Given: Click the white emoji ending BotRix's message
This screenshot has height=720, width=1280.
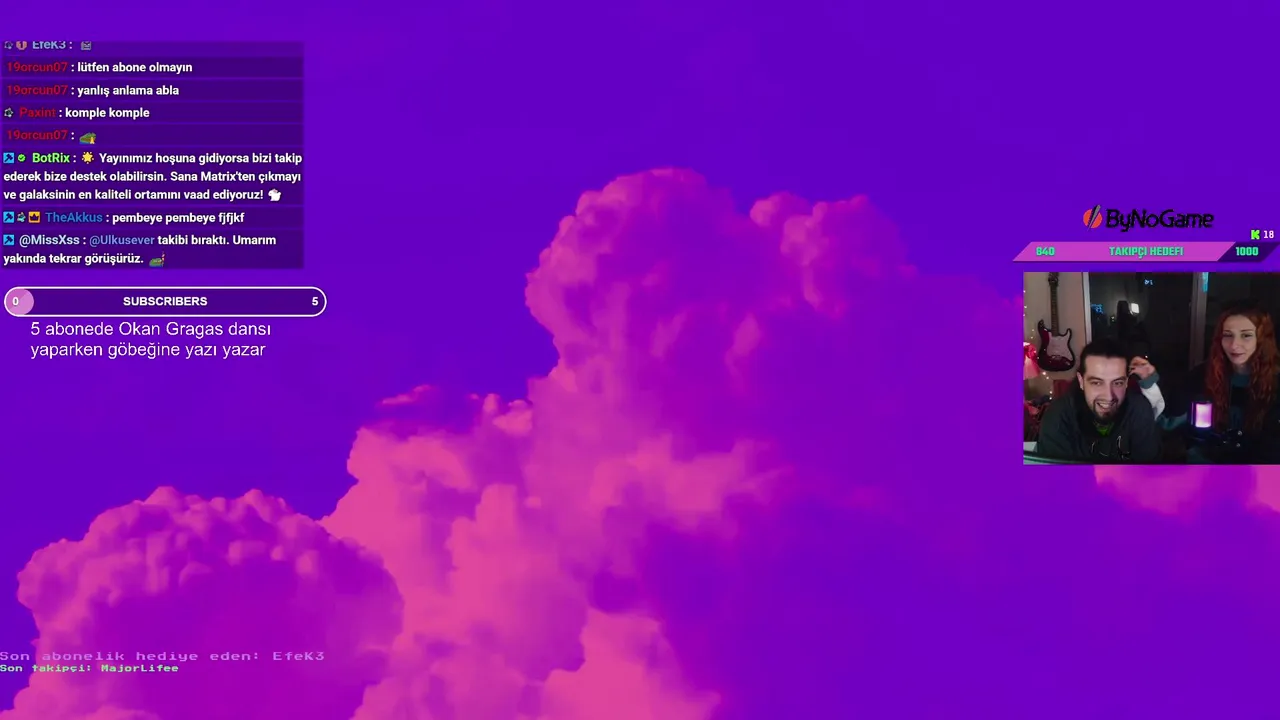Looking at the screenshot, I should 275,195.
